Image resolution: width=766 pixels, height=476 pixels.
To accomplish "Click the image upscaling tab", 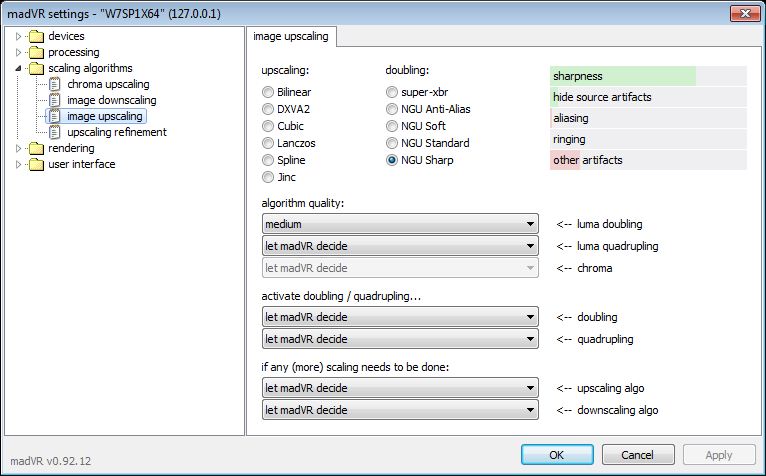I will click(x=294, y=37).
